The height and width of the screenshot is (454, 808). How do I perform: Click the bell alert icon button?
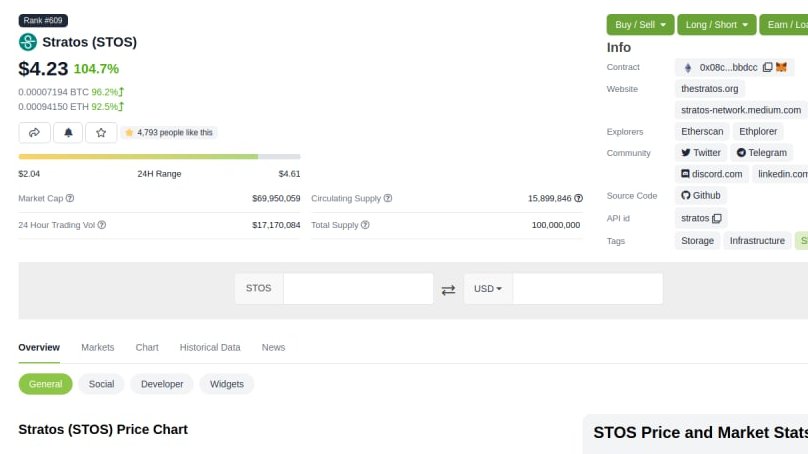click(x=68, y=132)
